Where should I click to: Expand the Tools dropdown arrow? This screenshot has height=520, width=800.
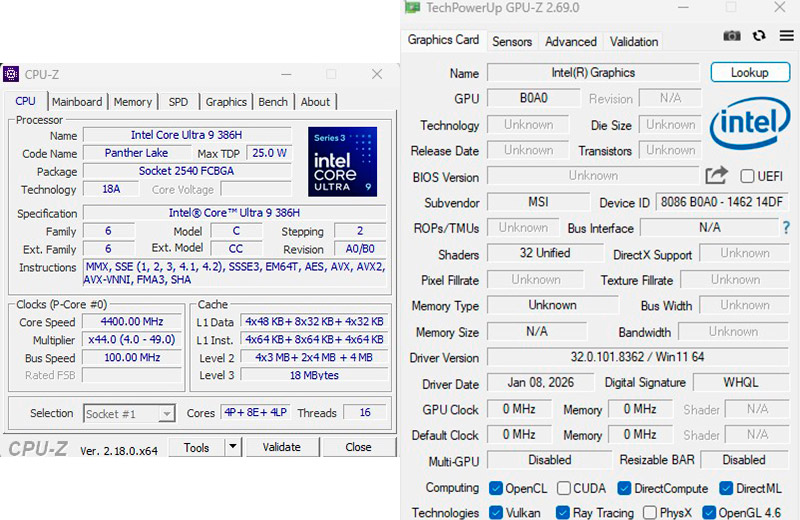point(232,447)
